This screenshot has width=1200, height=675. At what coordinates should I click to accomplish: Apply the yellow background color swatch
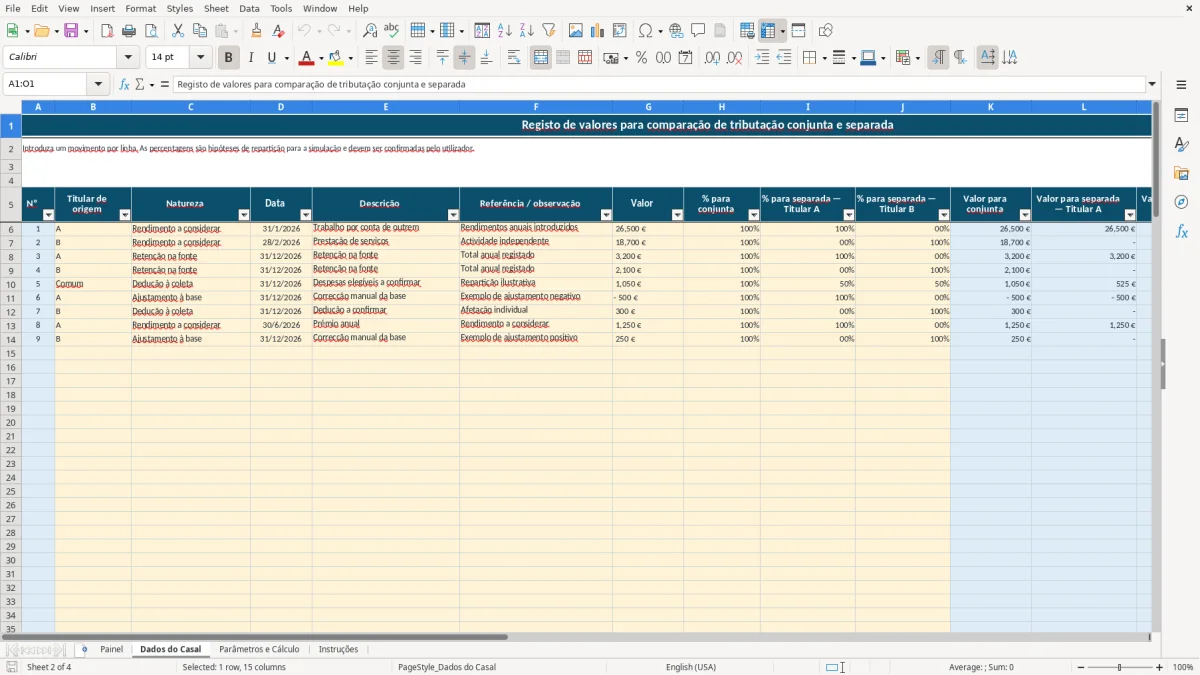coord(336,58)
